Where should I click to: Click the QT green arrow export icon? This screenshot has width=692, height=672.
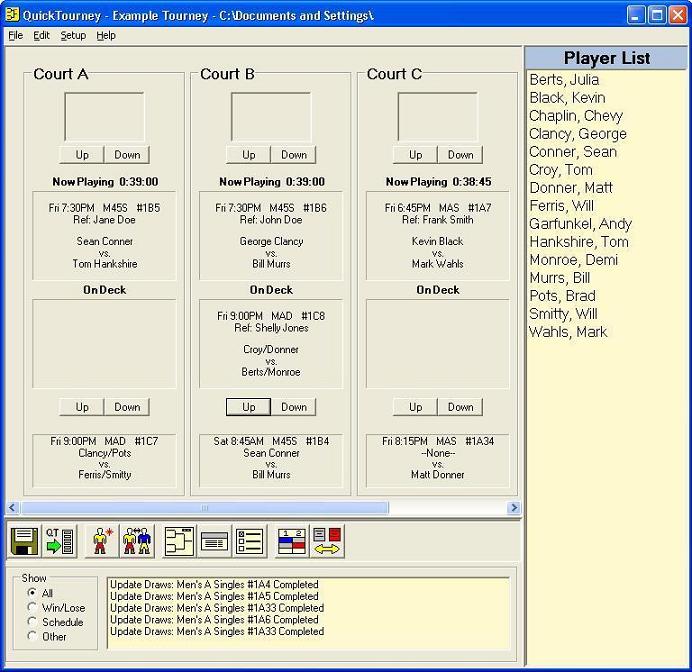pos(59,541)
